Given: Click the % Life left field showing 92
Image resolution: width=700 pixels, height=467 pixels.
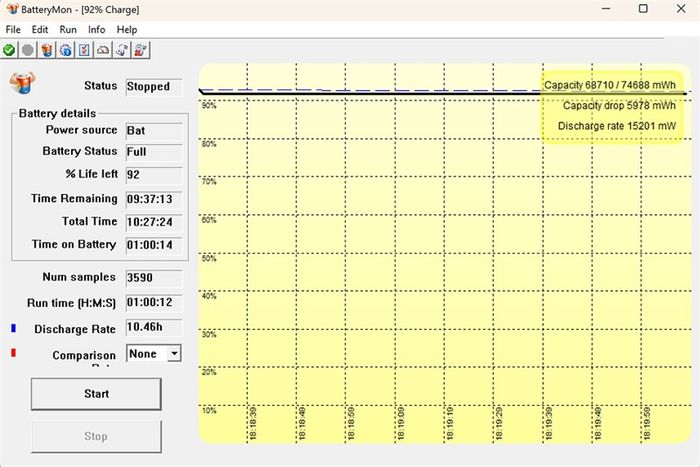Looking at the screenshot, I should (154, 175).
